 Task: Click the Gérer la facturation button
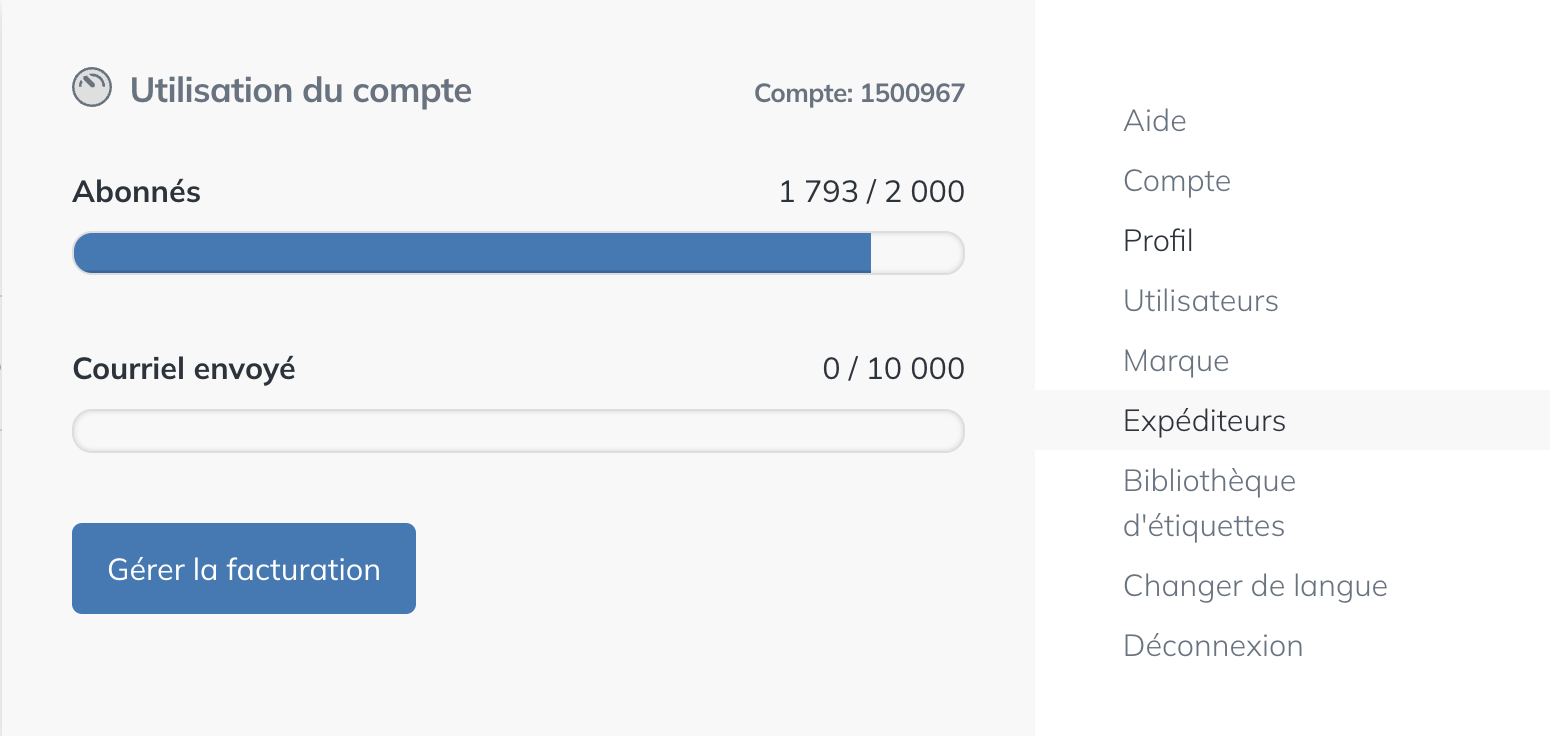point(244,568)
